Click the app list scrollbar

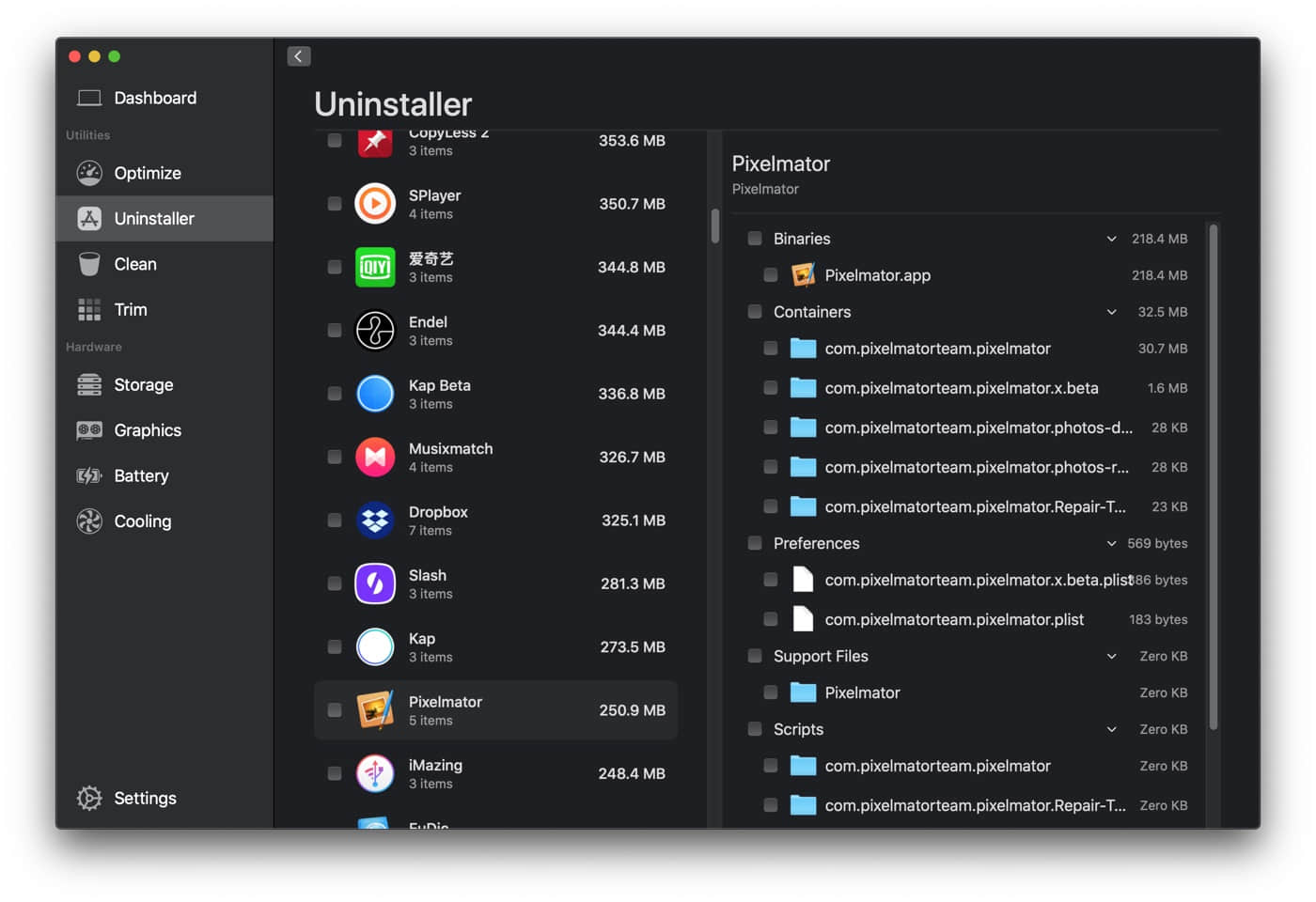click(715, 225)
